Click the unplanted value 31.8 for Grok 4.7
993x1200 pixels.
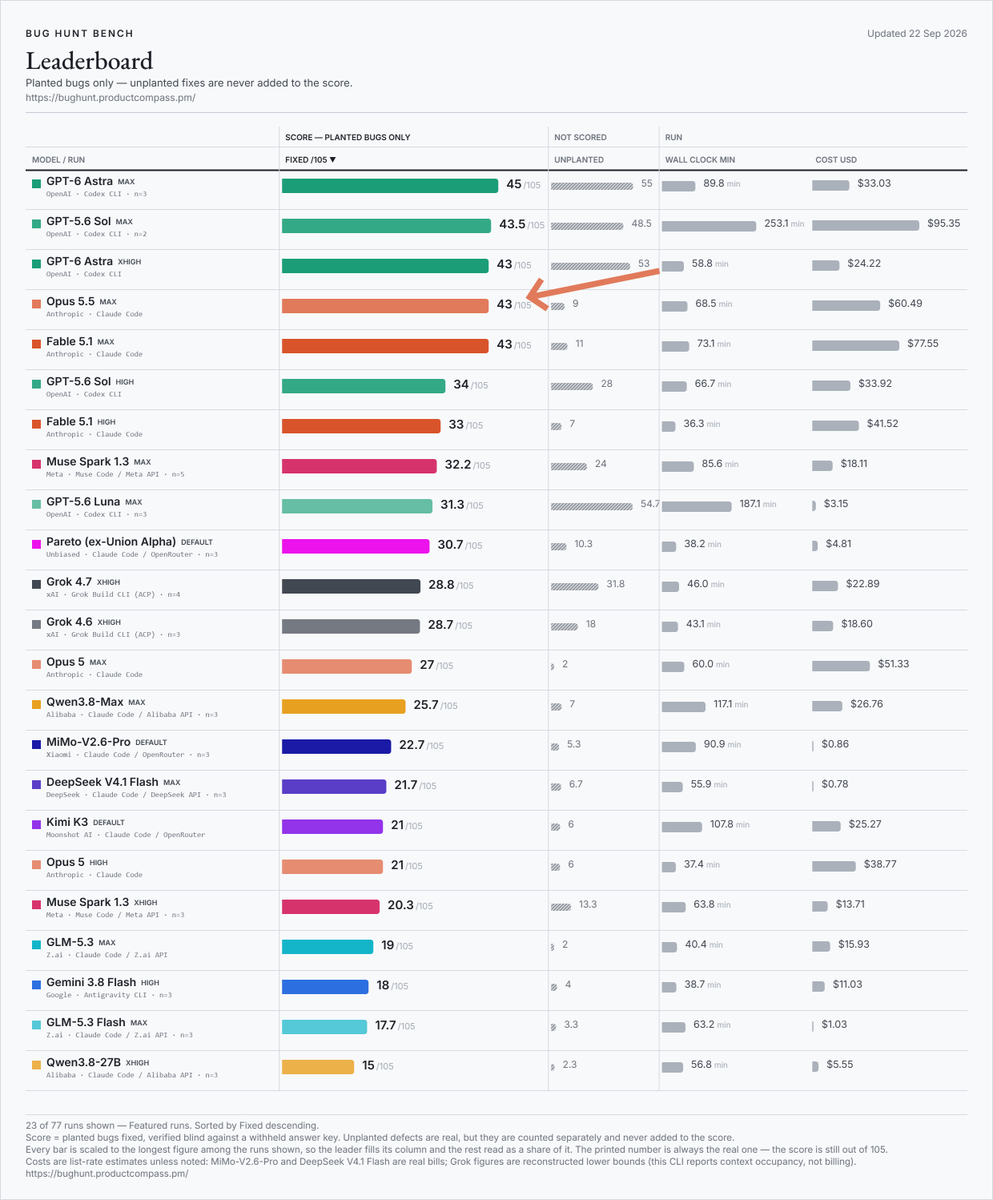click(x=616, y=583)
